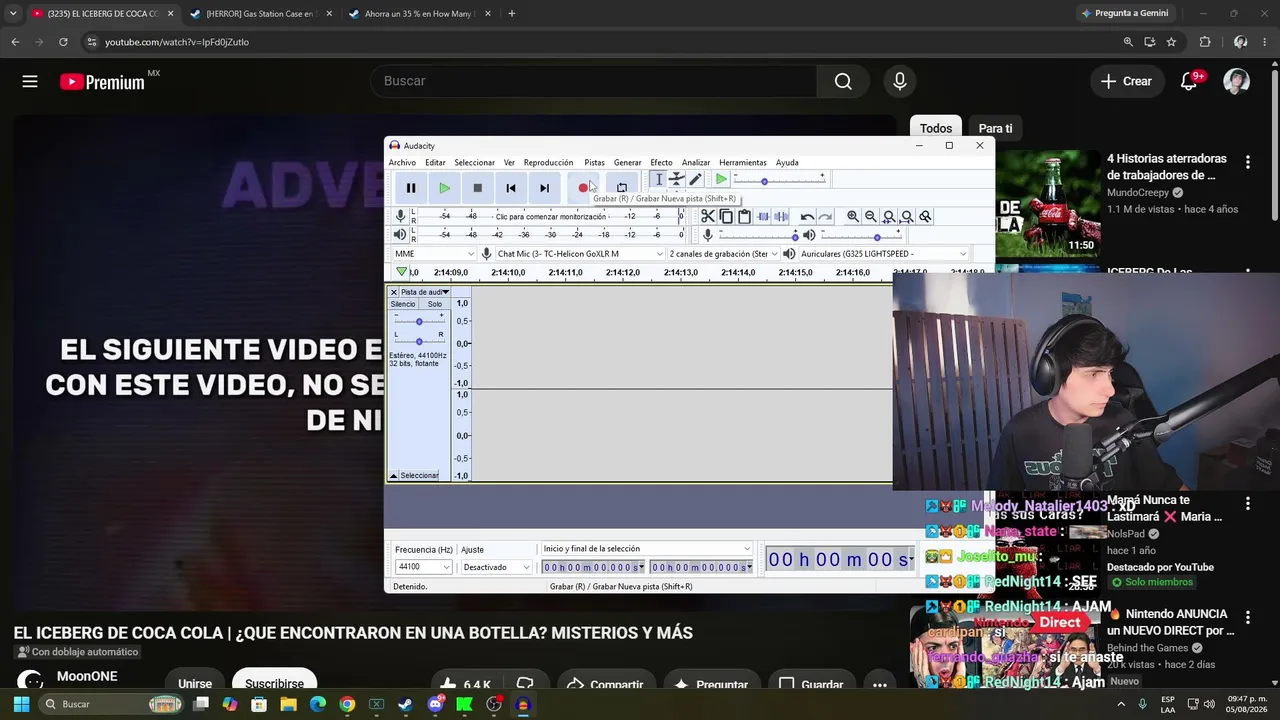This screenshot has width=1280, height=720.
Task: Select the Envelope tool
Action: pyautogui.click(x=677, y=179)
